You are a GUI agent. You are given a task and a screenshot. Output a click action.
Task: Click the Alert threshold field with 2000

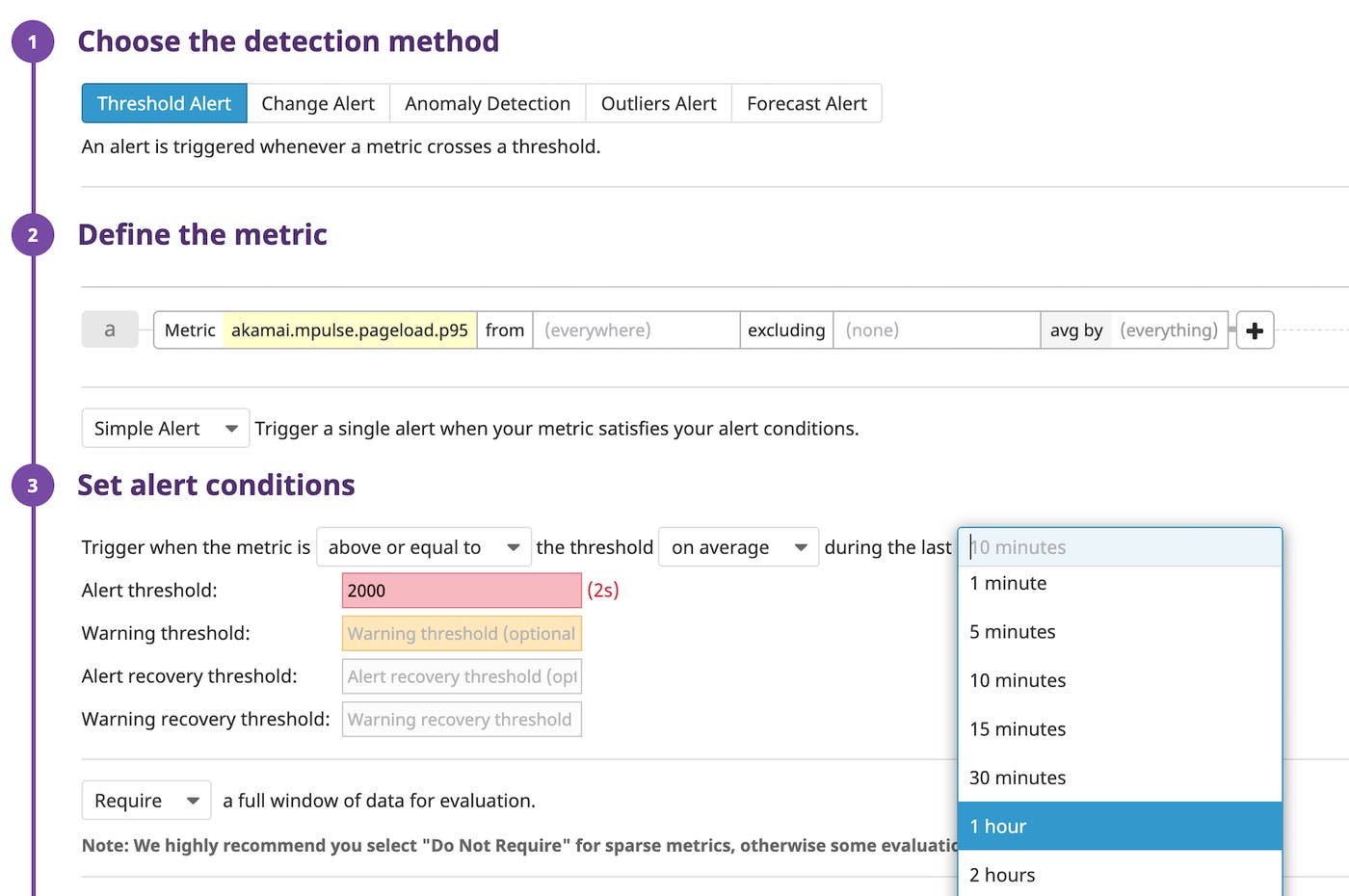pos(462,591)
